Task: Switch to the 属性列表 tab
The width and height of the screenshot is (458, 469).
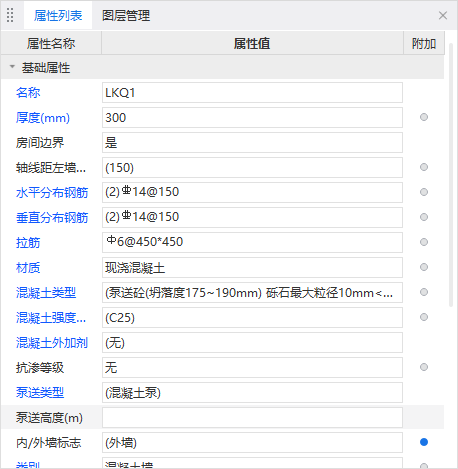Action: tap(58, 15)
